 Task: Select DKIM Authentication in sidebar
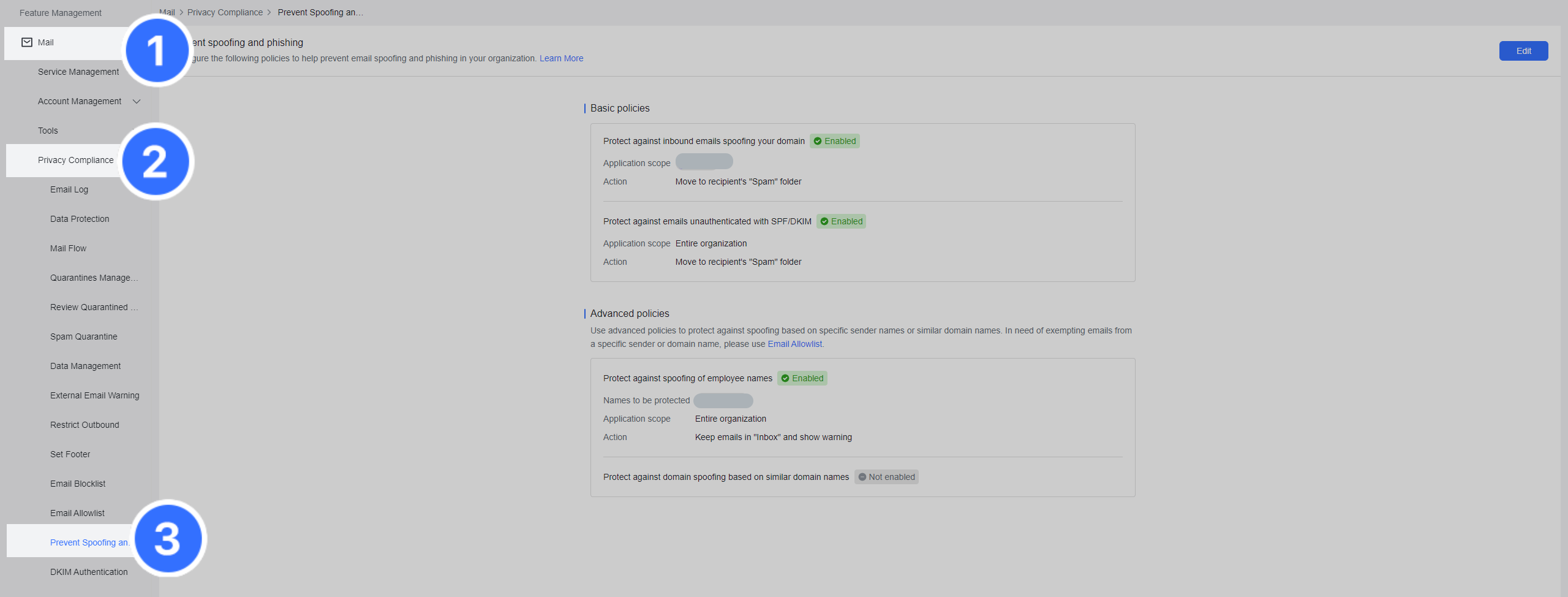click(89, 571)
